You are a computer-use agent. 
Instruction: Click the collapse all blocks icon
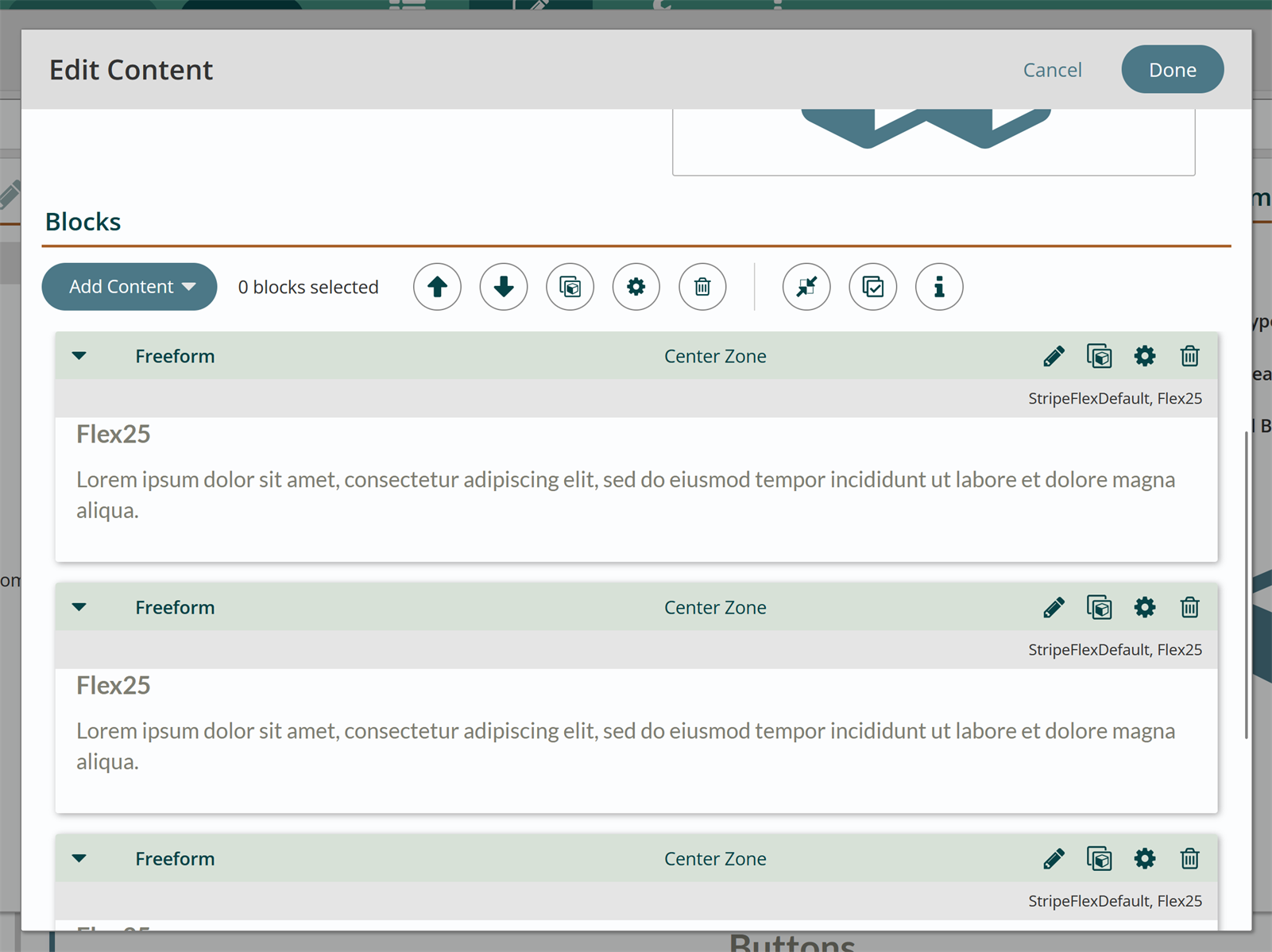[x=806, y=287]
